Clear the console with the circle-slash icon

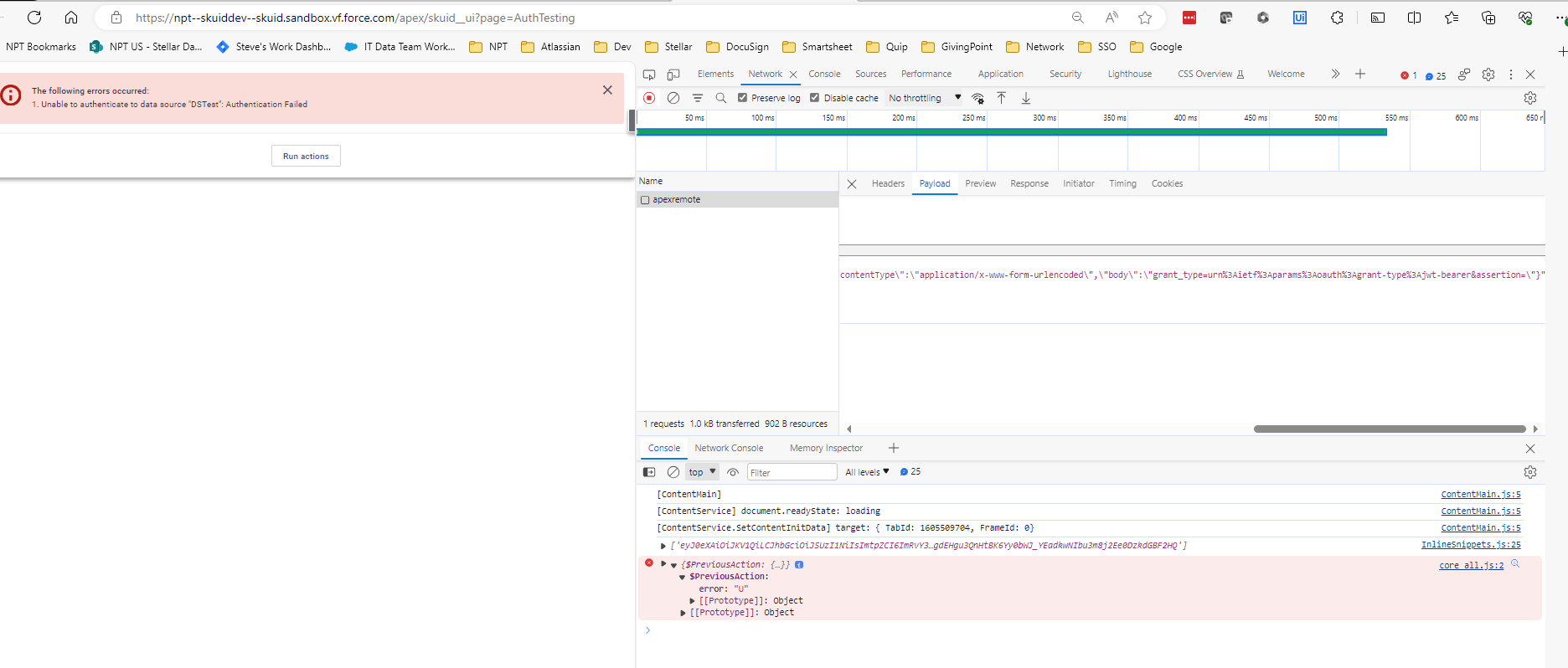(673, 472)
